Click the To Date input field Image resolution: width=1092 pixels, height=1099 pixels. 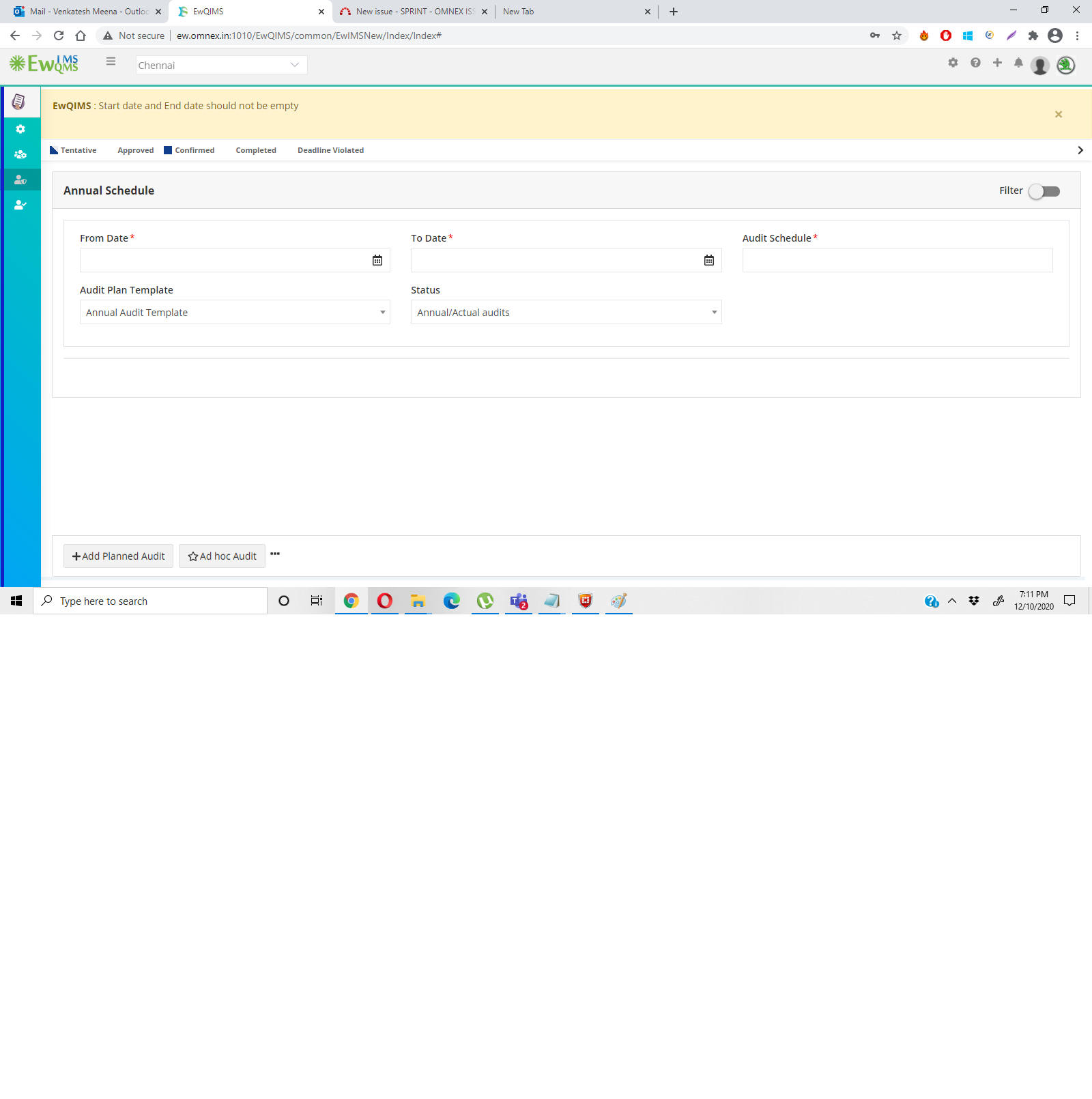click(566, 260)
